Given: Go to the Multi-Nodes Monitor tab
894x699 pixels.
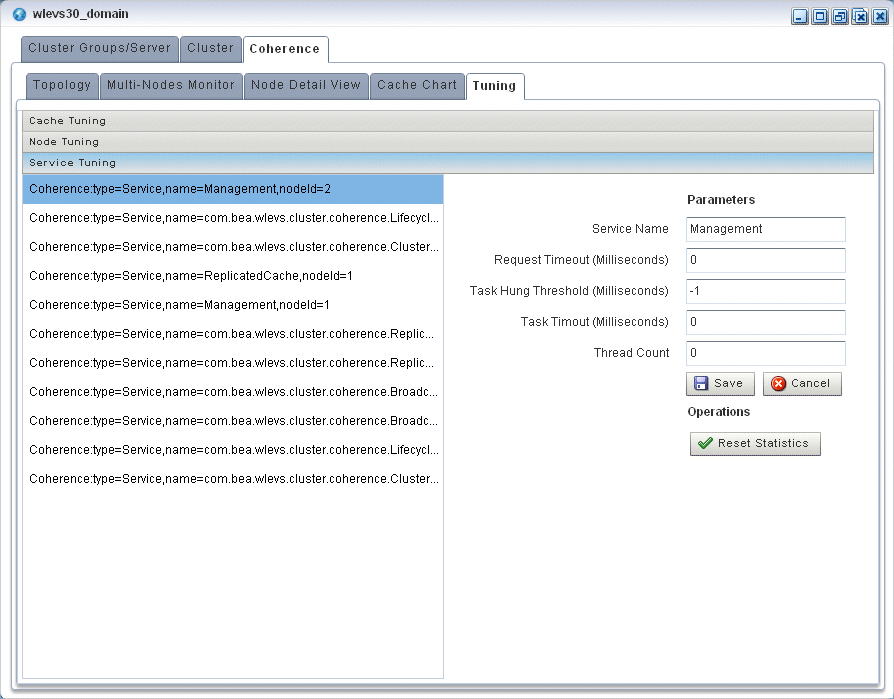Looking at the screenshot, I should click(171, 85).
